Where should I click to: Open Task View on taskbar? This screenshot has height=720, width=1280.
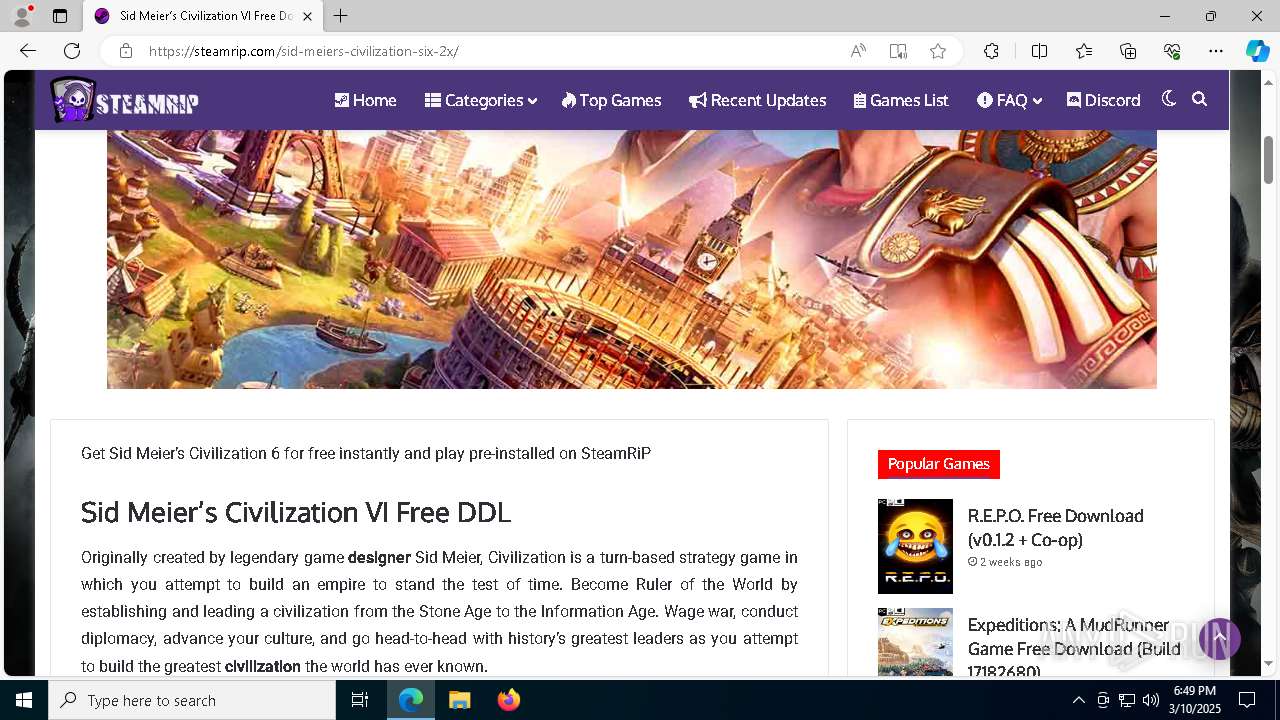(360, 700)
